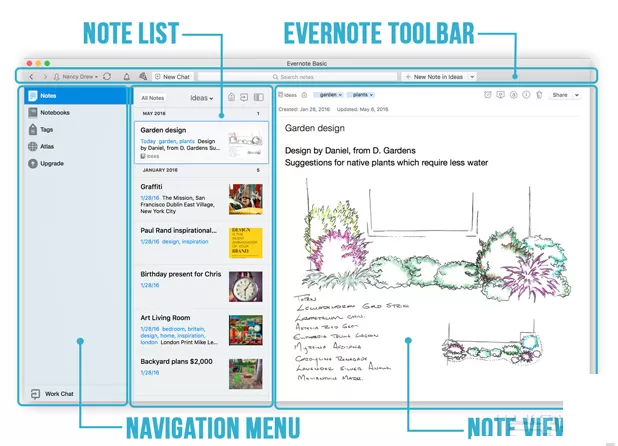Click the tag icon beside Ideas in the note header
The image size is (618, 446).
(x=304, y=95)
